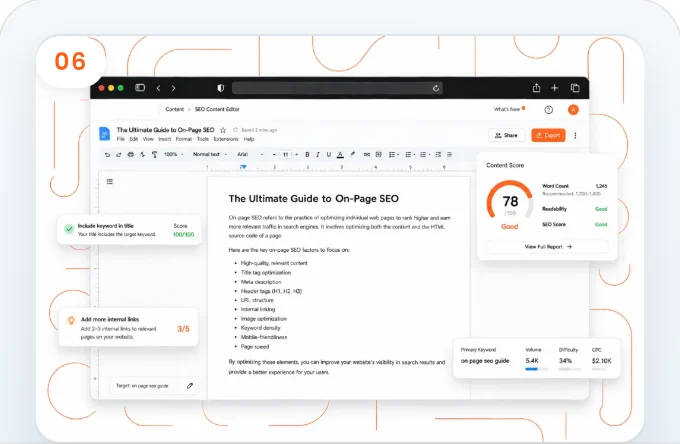This screenshot has height=444, width=680.
Task: Click the blue document icon
Action: (x=105, y=134)
